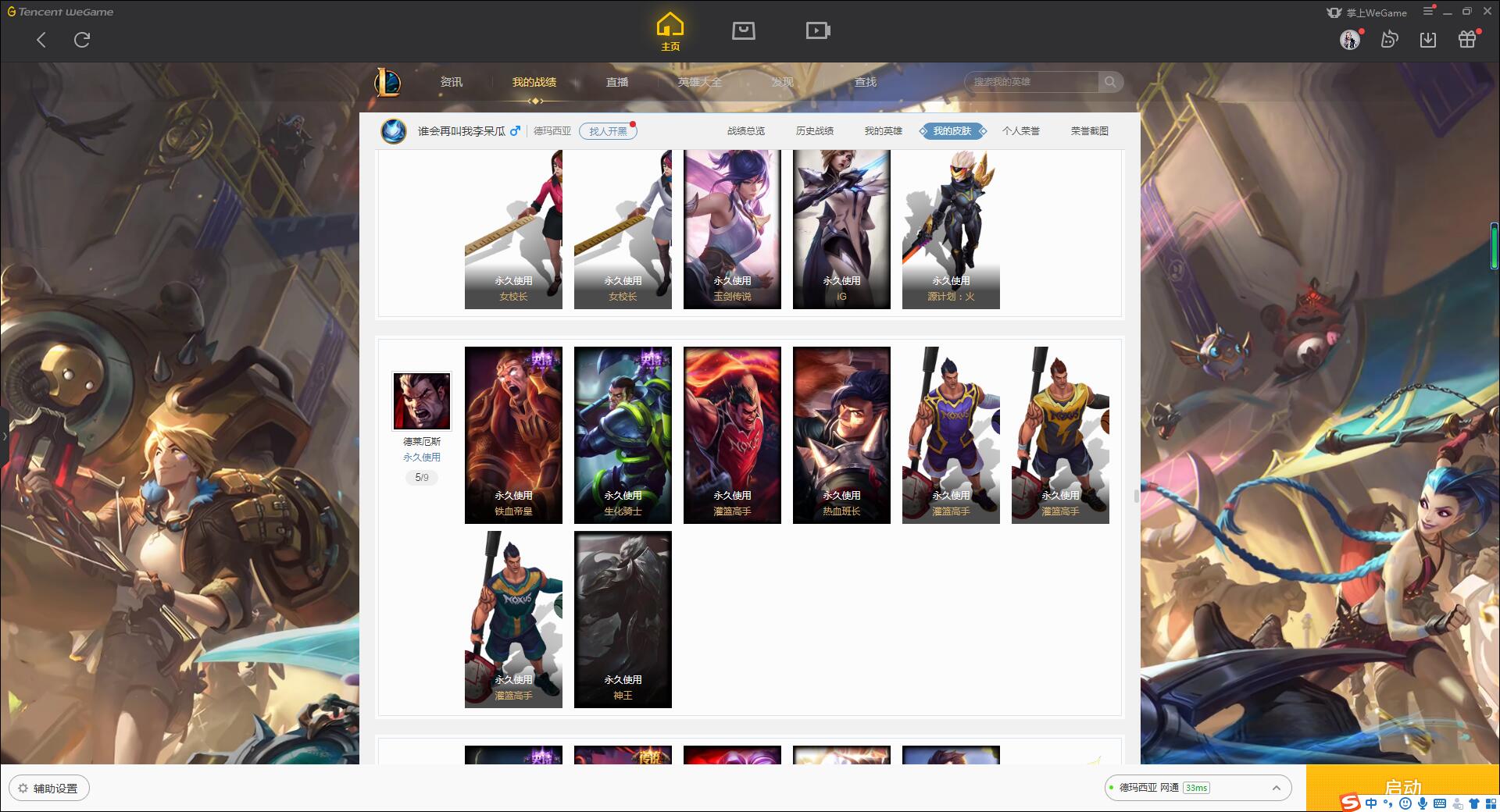Select the 我的皮肤 tab

[952, 131]
